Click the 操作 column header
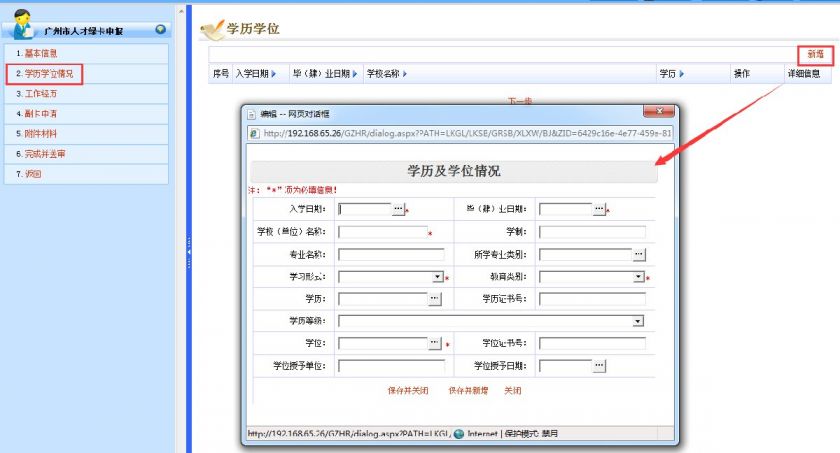Screen dimensions: 840x453 click(x=741, y=74)
